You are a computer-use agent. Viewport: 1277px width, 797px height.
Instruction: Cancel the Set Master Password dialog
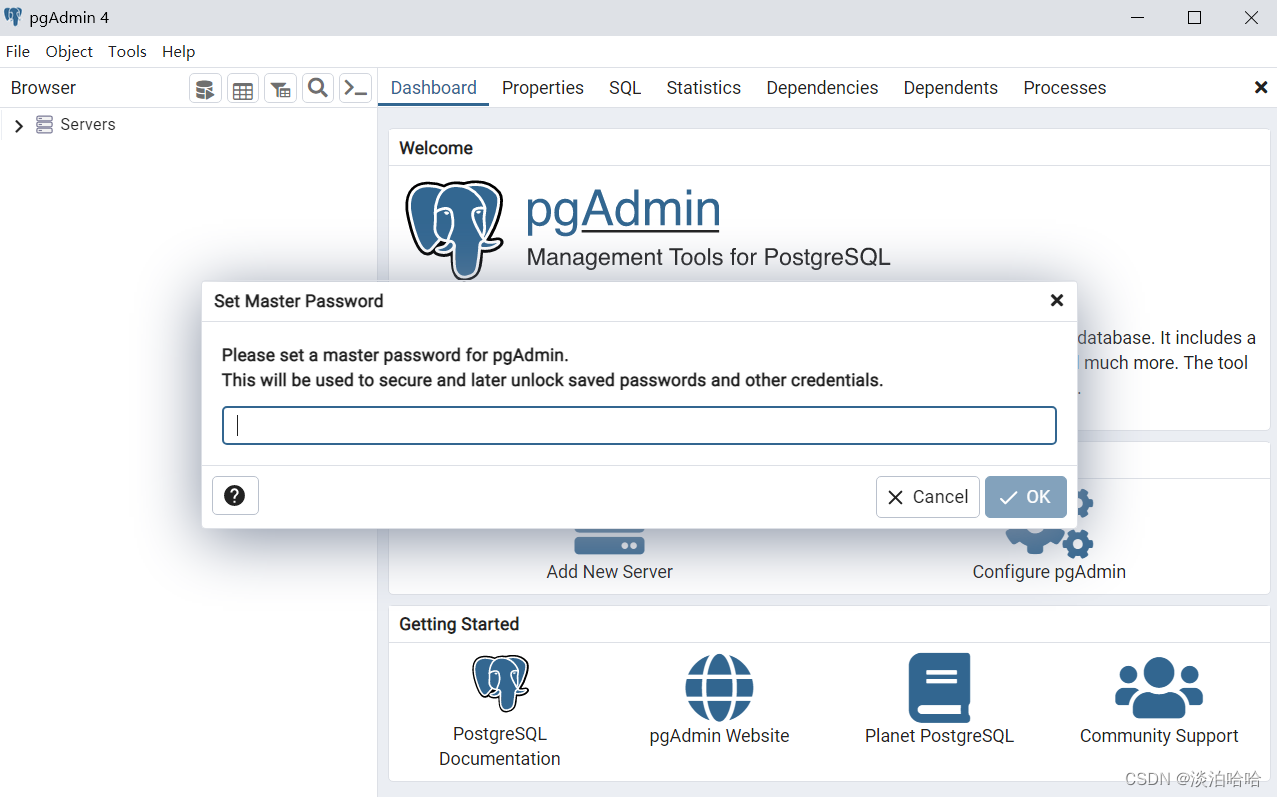point(928,497)
